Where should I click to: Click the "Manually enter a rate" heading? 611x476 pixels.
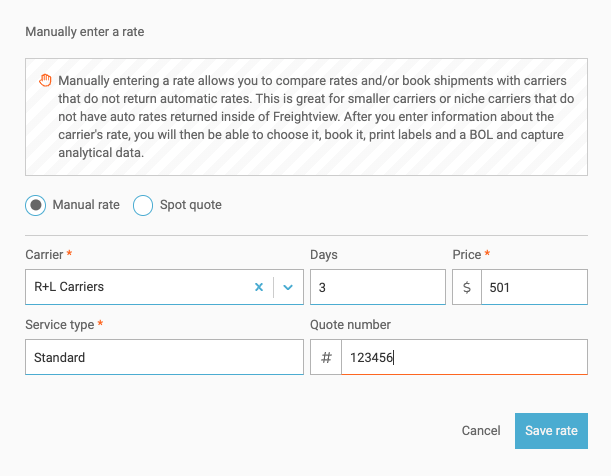[x=84, y=30]
